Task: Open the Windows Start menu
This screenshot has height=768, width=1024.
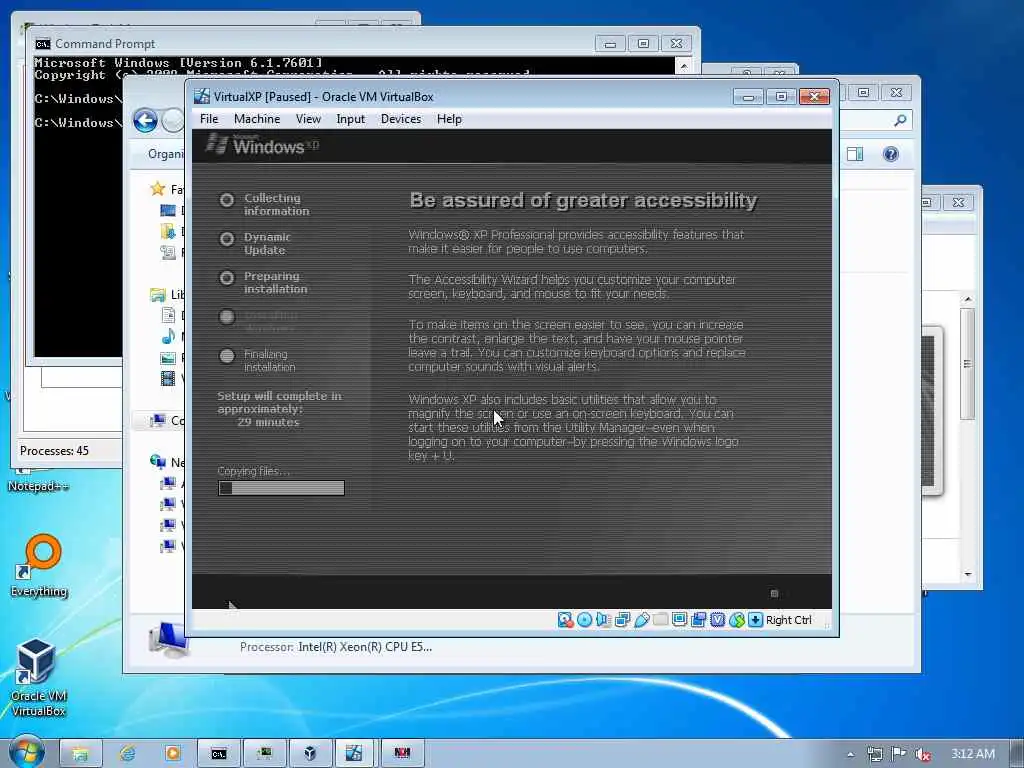Action: 26,752
